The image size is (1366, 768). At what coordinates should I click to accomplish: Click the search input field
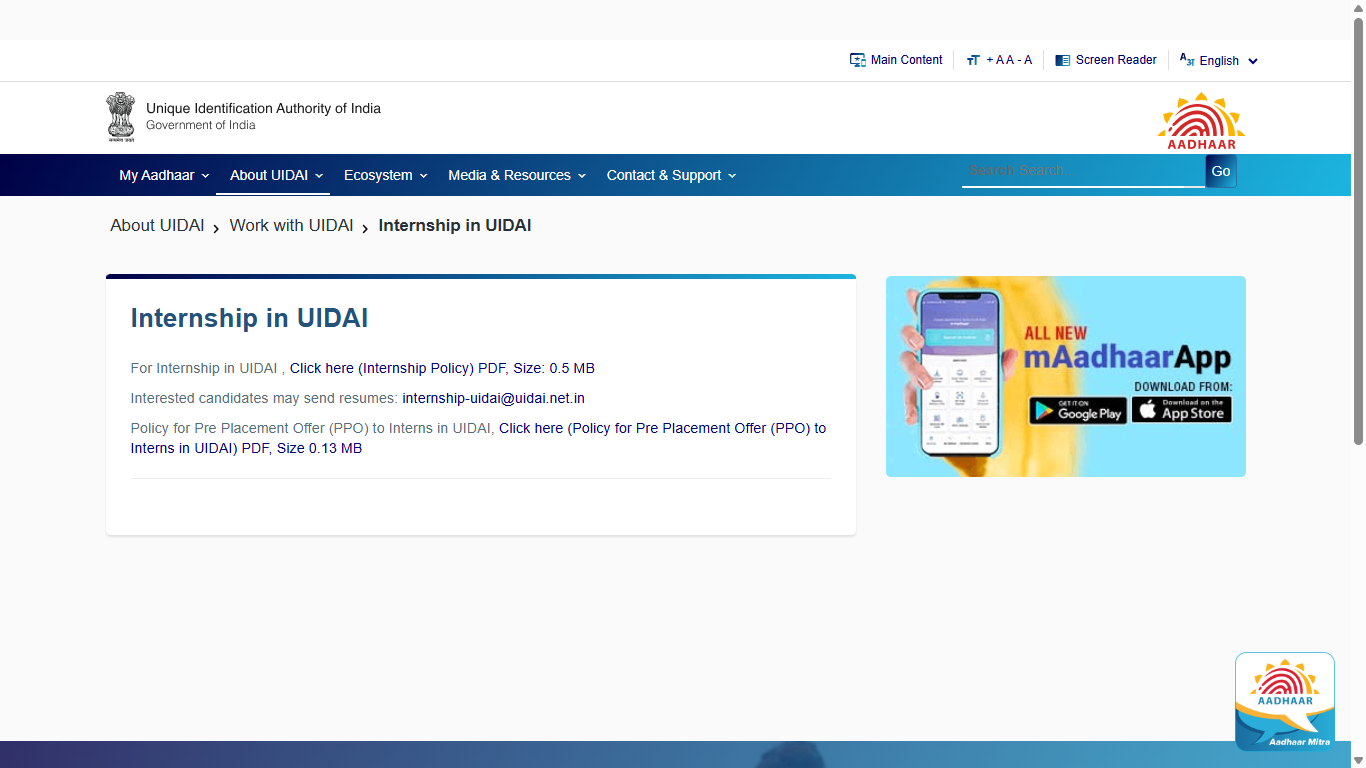1083,171
